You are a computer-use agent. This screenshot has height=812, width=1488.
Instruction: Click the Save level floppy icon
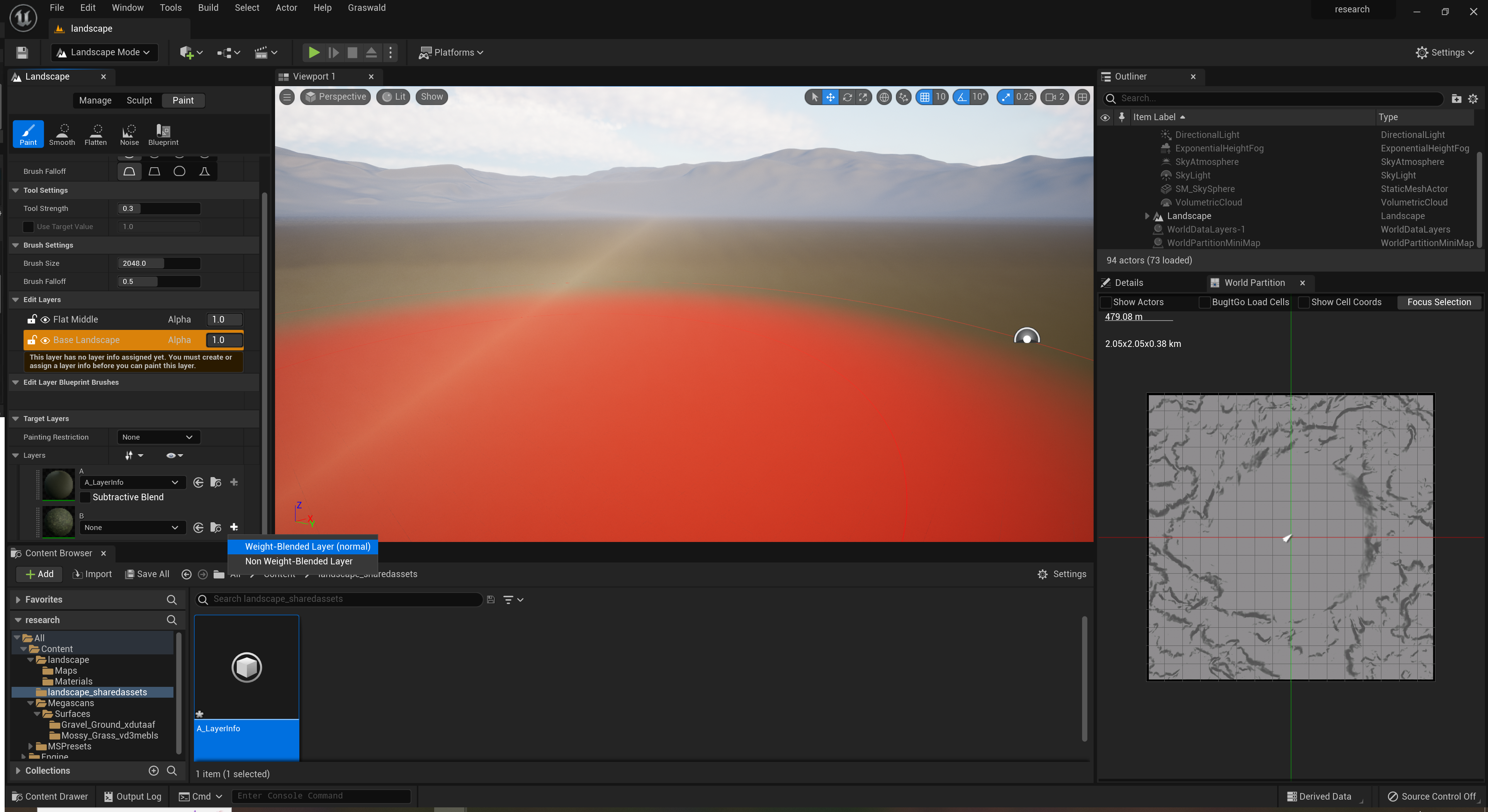[x=22, y=53]
